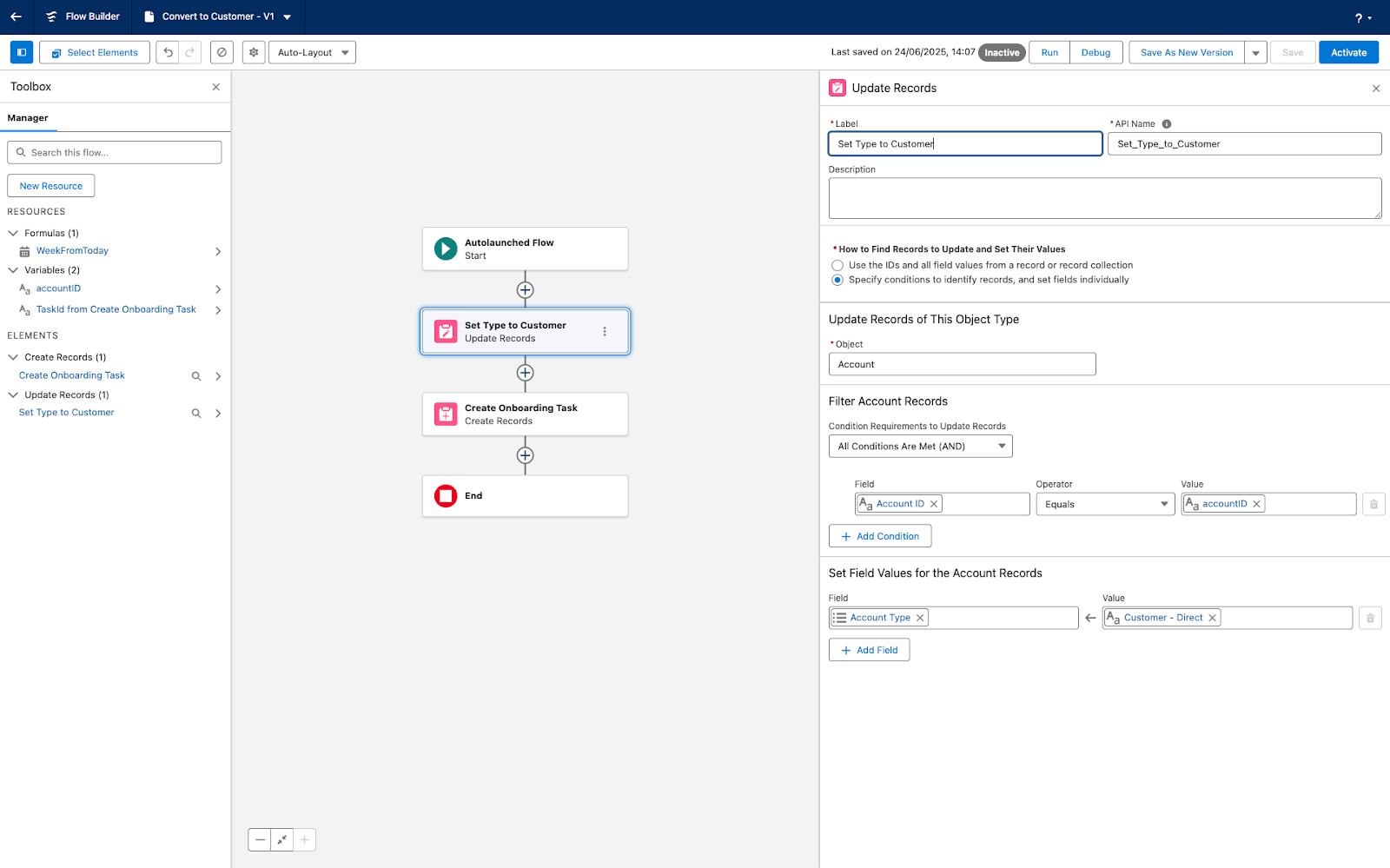
Task: Expand WeekFromToday details chevron
Action: pos(218,252)
